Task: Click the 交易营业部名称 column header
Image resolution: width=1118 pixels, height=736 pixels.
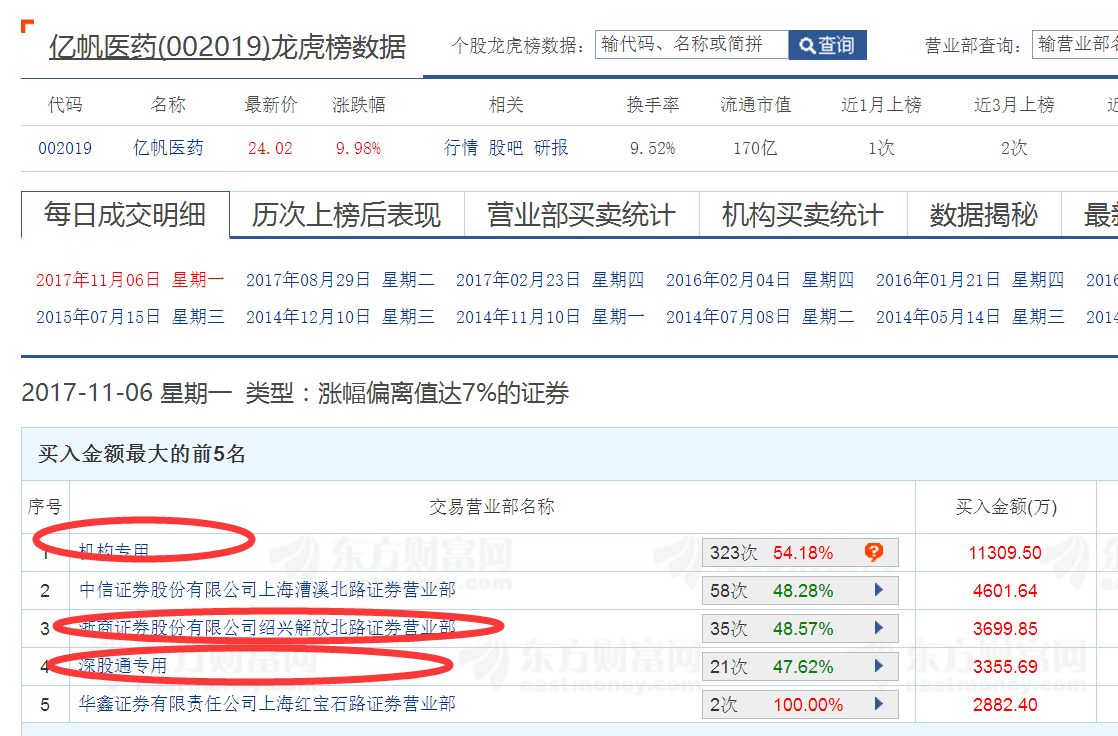Action: [492, 507]
